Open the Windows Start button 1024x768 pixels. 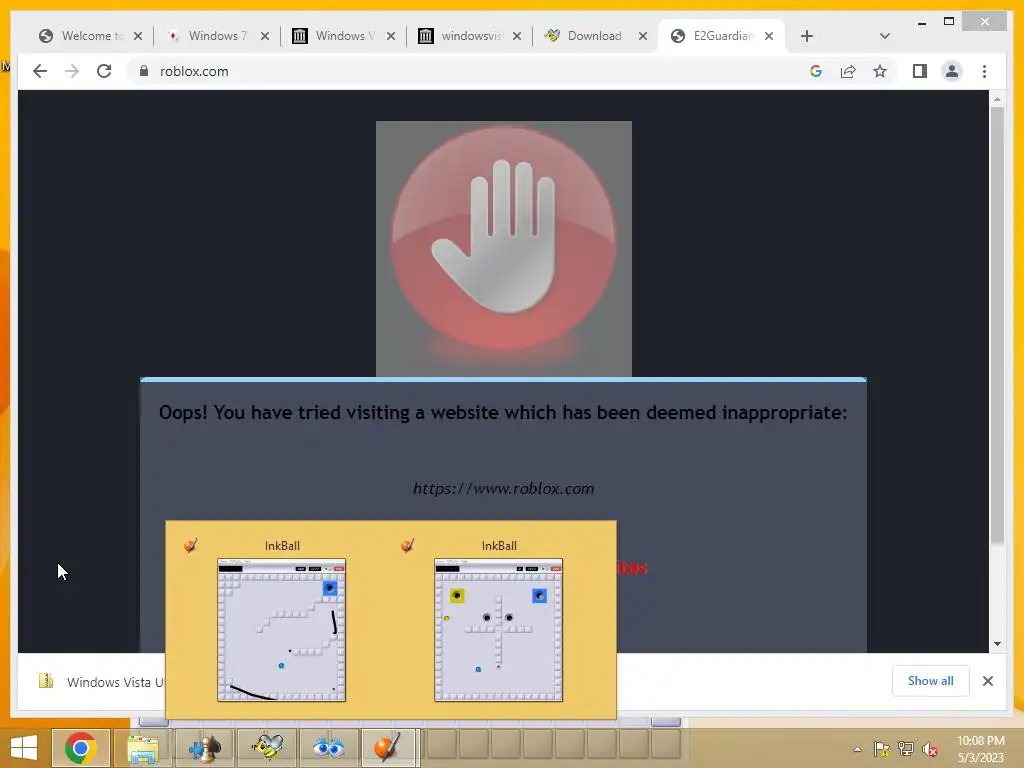tap(24, 748)
